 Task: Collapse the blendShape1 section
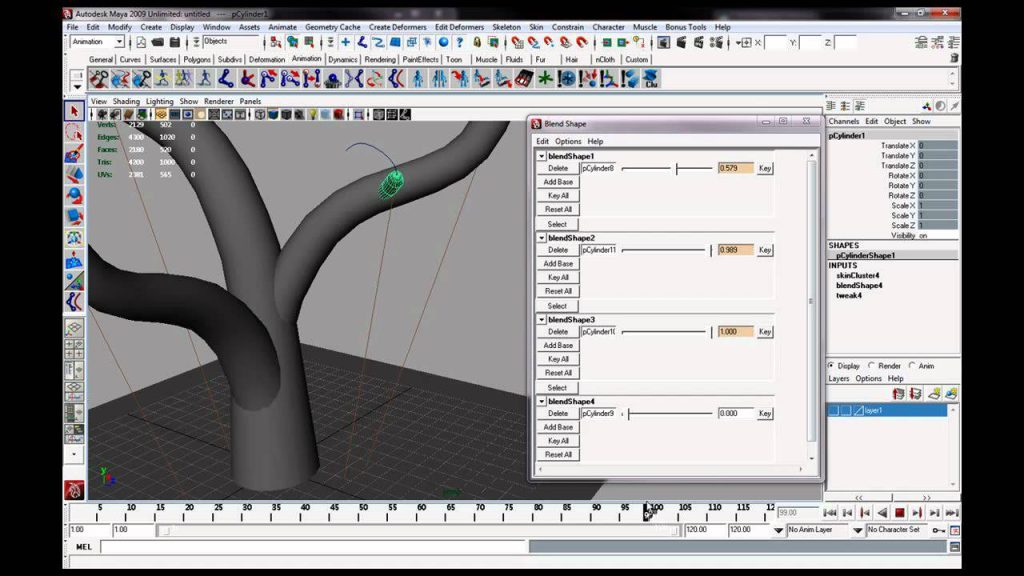(x=541, y=157)
